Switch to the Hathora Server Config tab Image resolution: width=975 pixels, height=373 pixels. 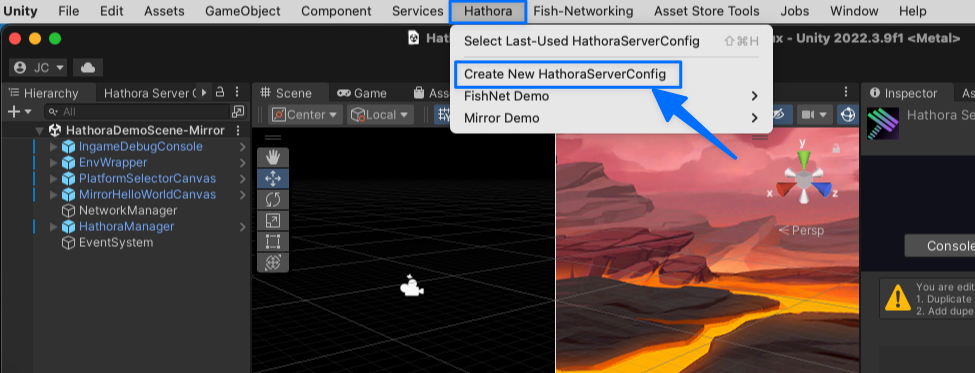149,93
